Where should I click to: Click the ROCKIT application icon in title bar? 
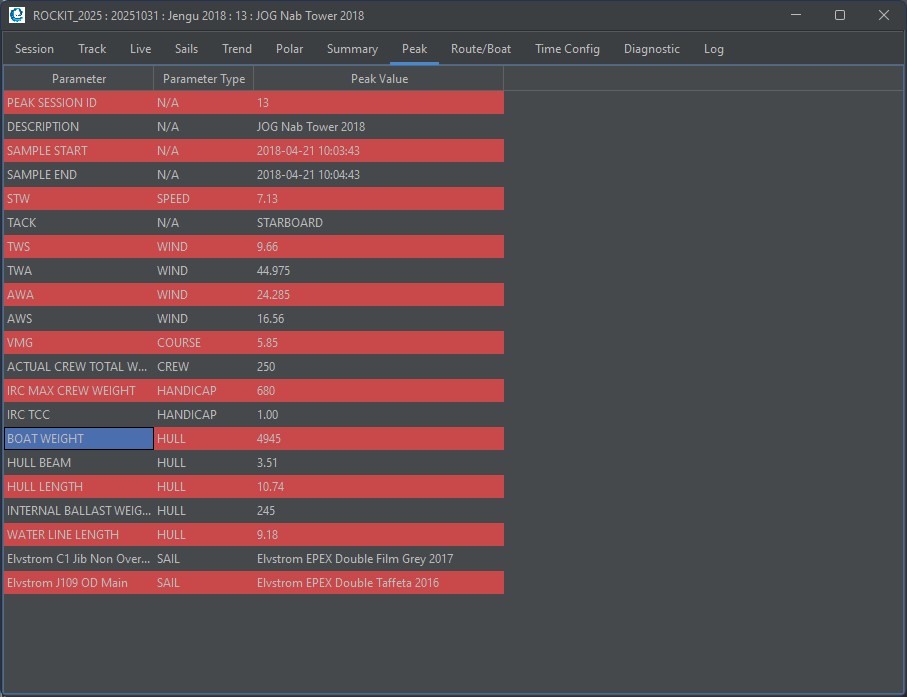pyautogui.click(x=17, y=15)
